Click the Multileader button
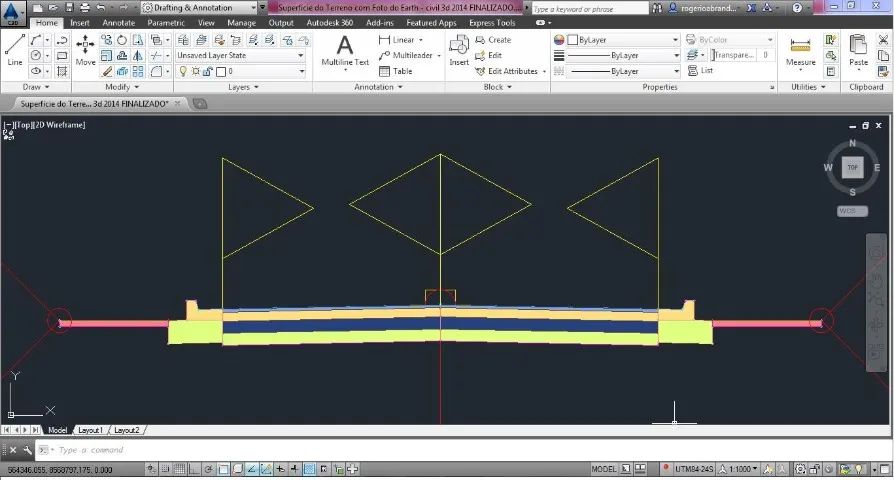Image resolution: width=894 pixels, height=480 pixels. (409, 55)
